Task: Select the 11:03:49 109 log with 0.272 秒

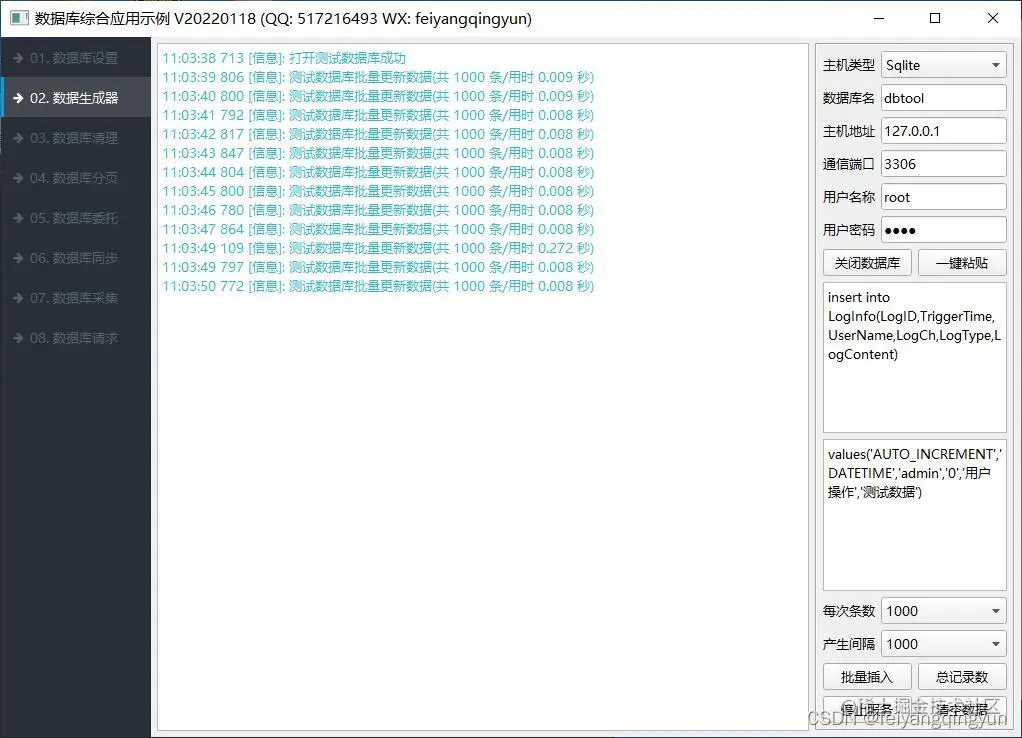Action: (x=378, y=248)
